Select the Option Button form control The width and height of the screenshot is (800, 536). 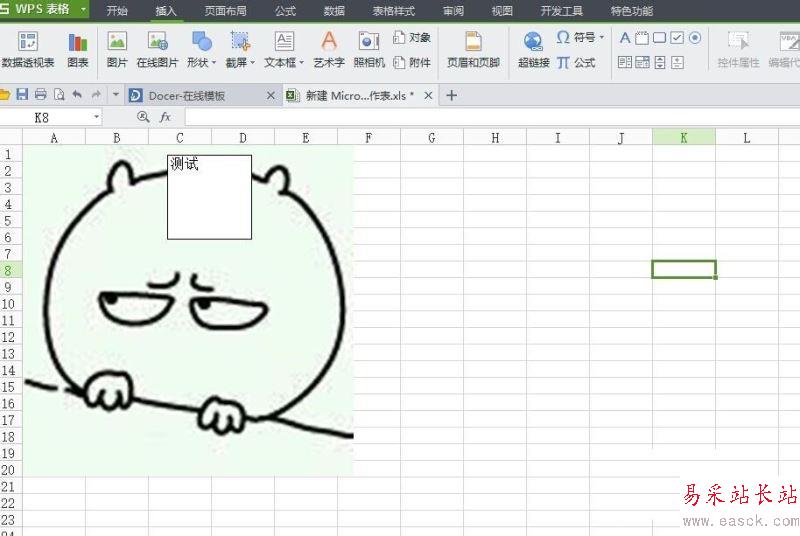(x=695, y=38)
